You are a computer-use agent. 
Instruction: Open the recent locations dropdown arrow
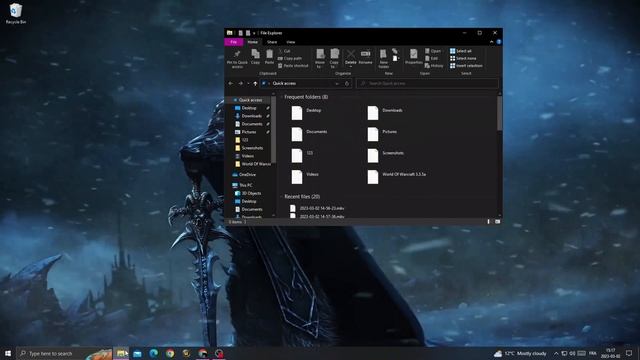tap(248, 83)
